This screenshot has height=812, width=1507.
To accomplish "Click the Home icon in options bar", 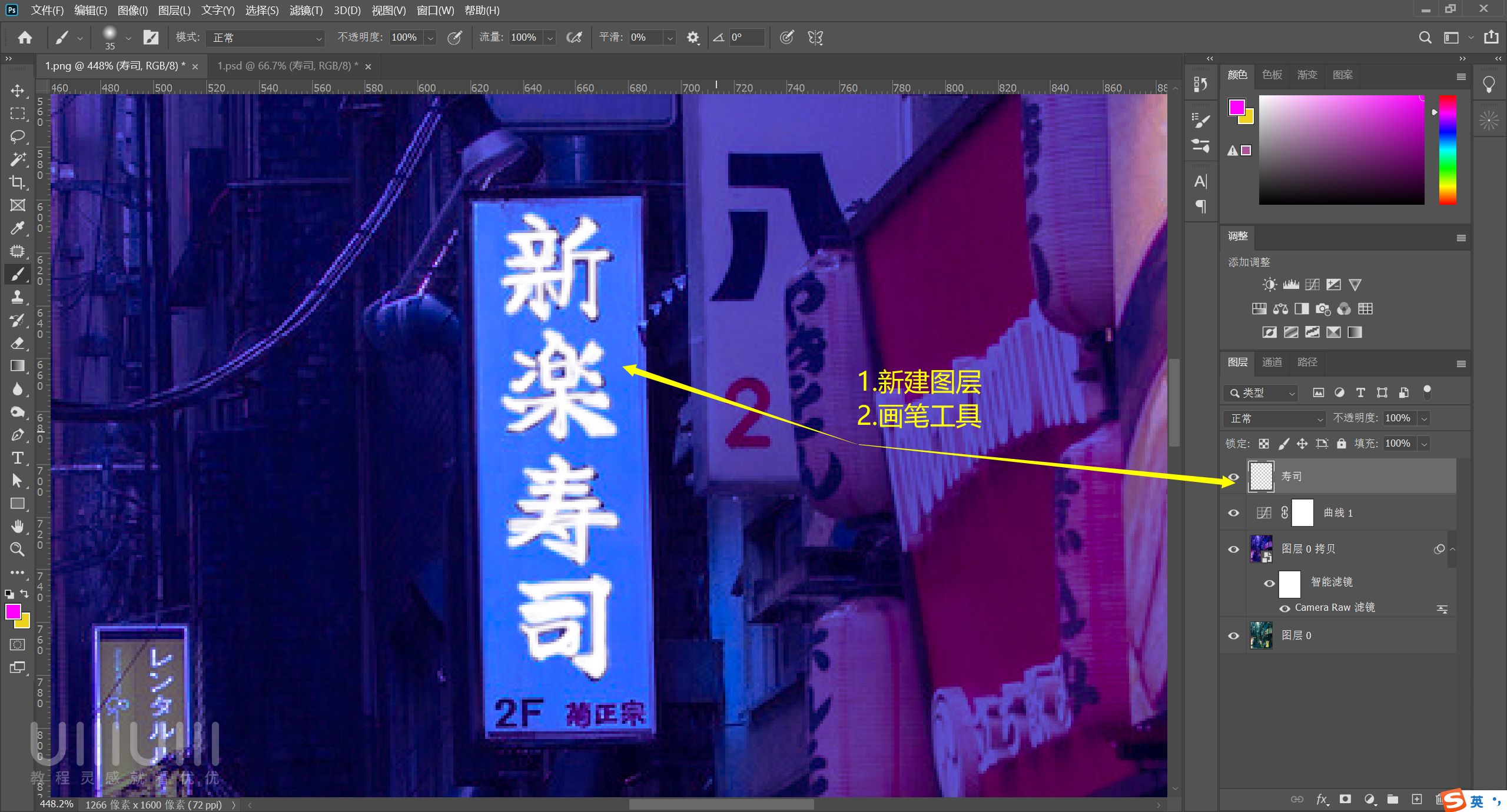I will pyautogui.click(x=25, y=38).
